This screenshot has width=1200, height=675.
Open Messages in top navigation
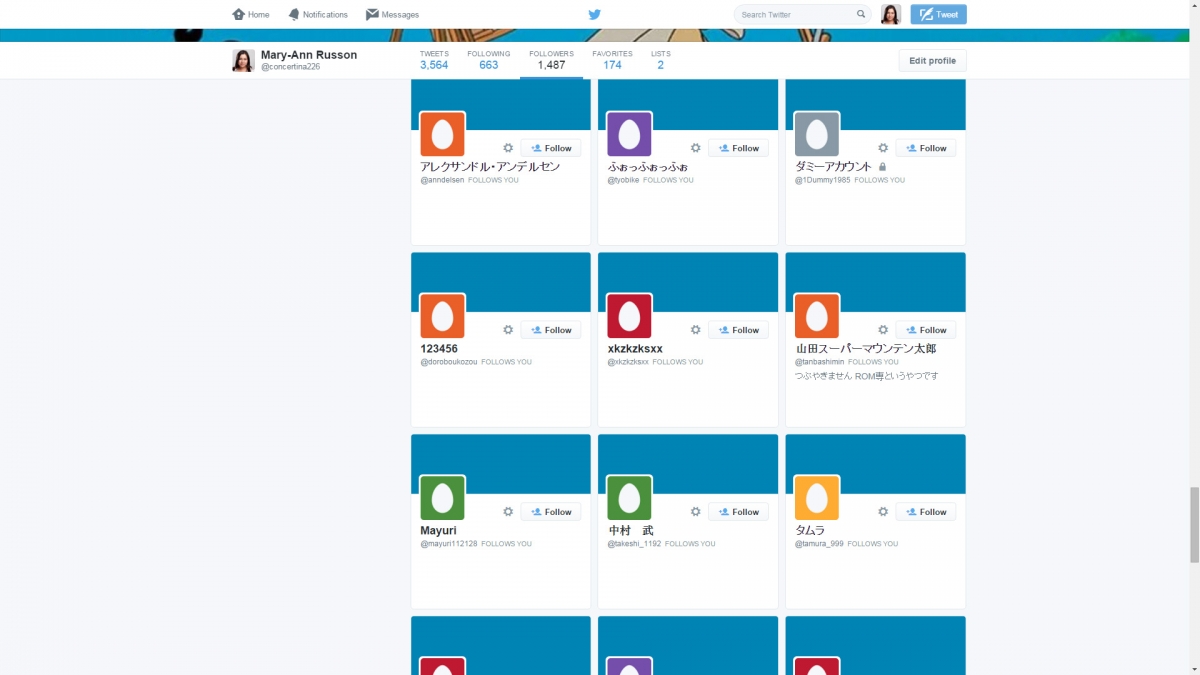[392, 15]
